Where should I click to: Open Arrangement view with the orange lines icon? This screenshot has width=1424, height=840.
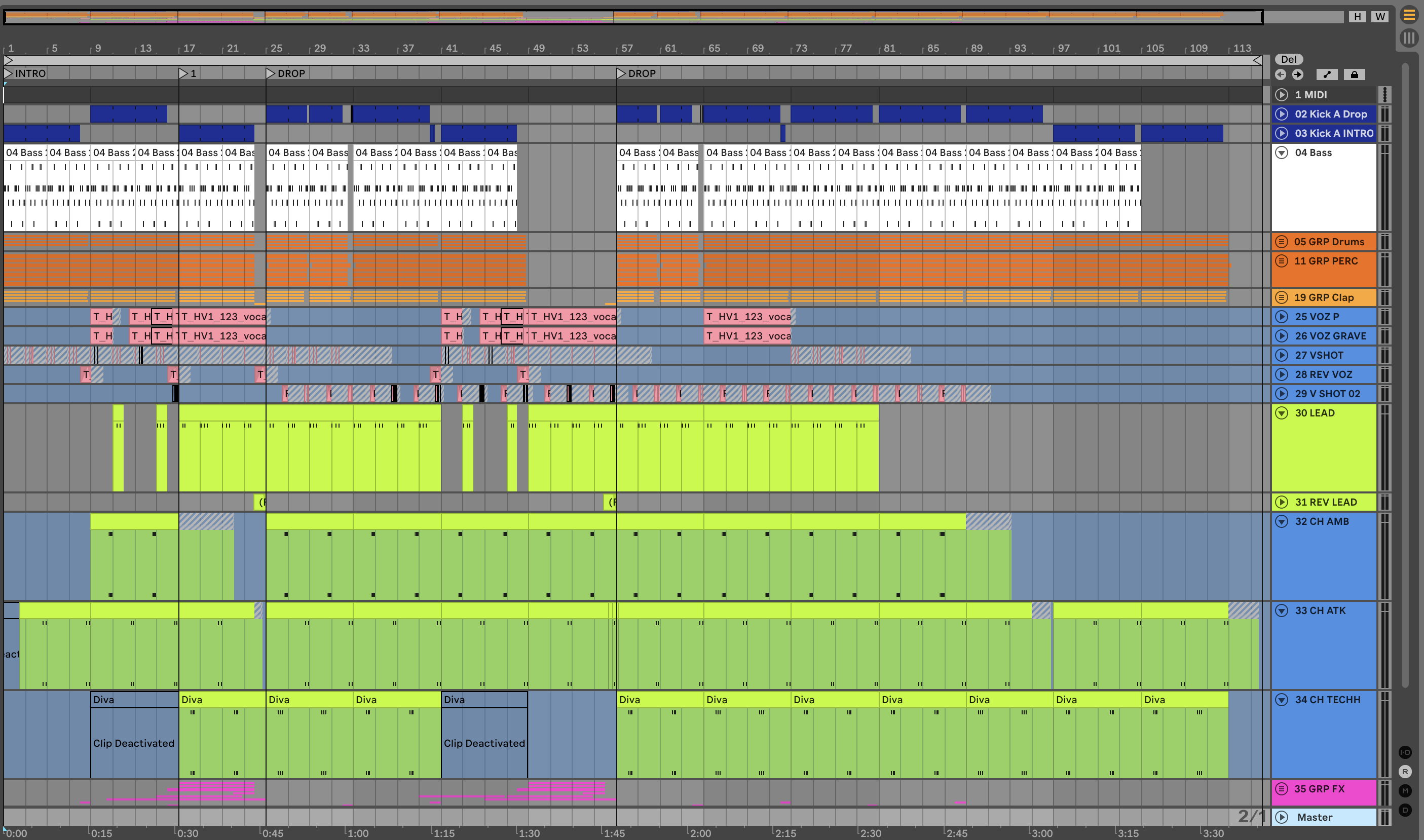[1408, 15]
